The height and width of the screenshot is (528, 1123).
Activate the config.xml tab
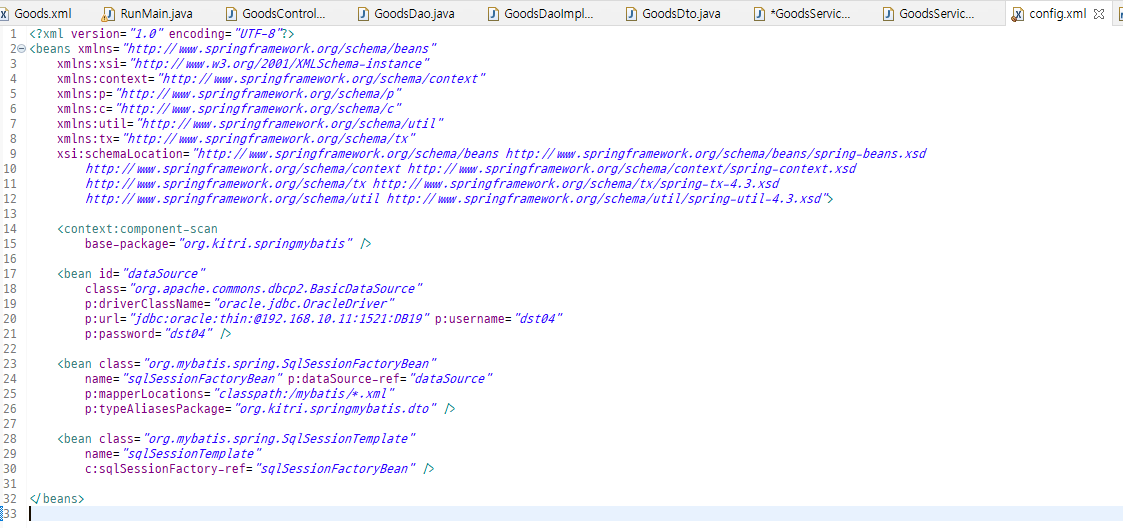(x=1057, y=14)
